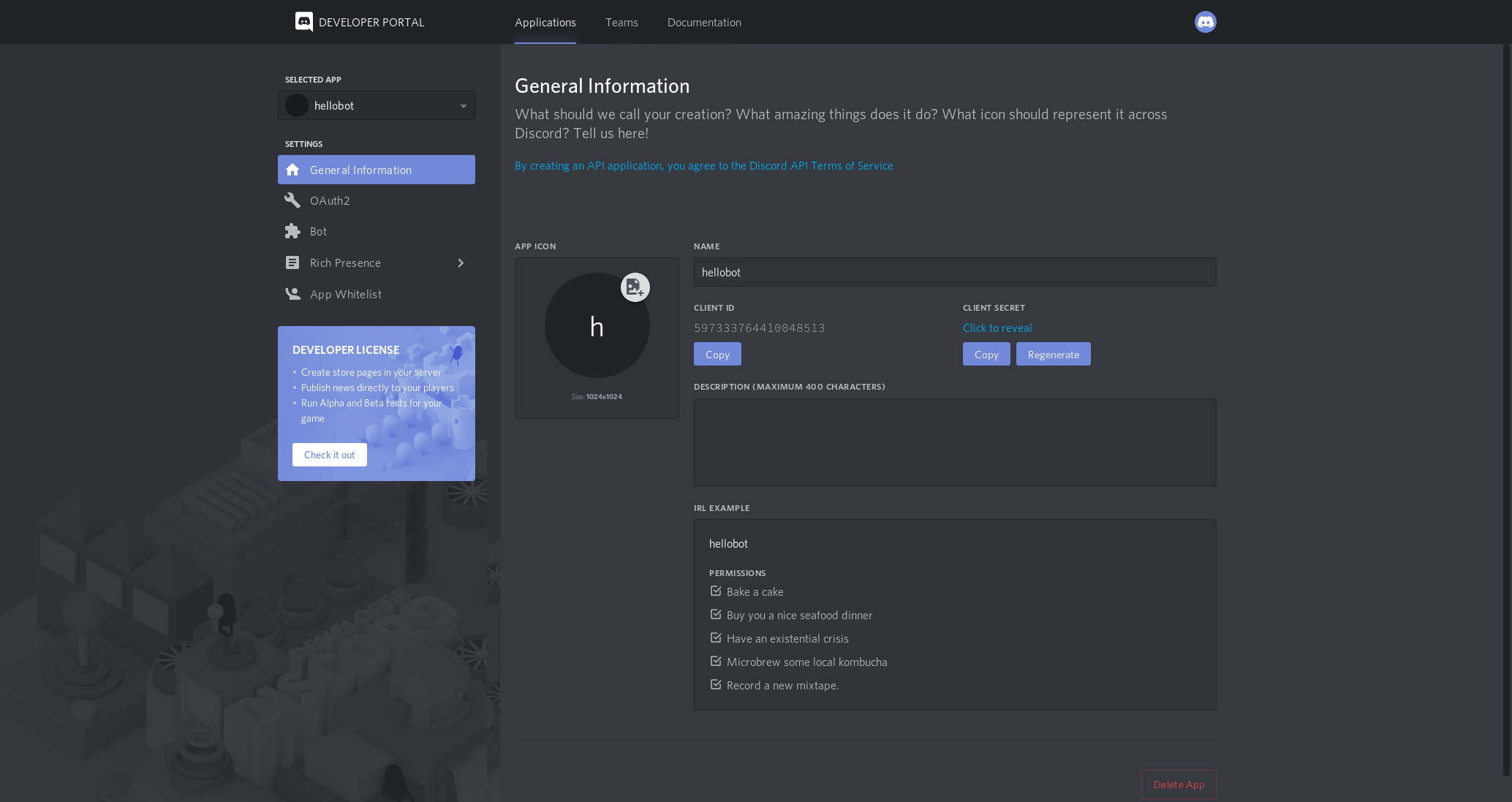Select the App Whitelist phone icon
Viewport: 1512px width, 802px height.
293,294
